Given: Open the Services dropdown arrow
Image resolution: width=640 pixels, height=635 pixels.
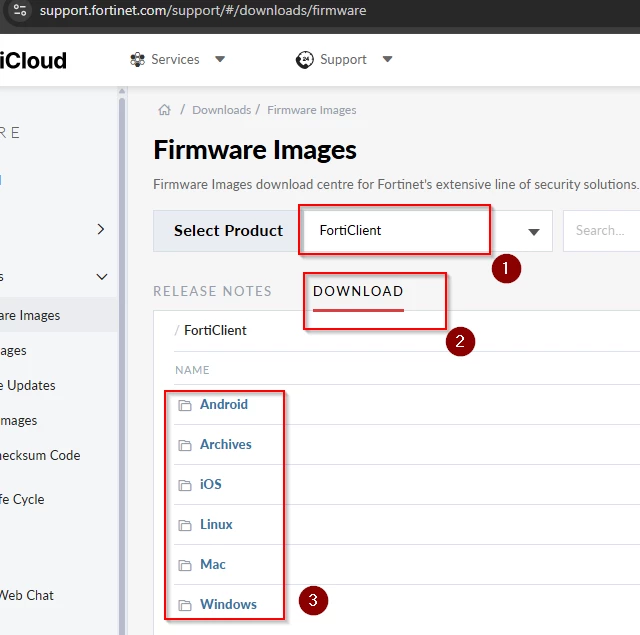Looking at the screenshot, I should click(220, 60).
